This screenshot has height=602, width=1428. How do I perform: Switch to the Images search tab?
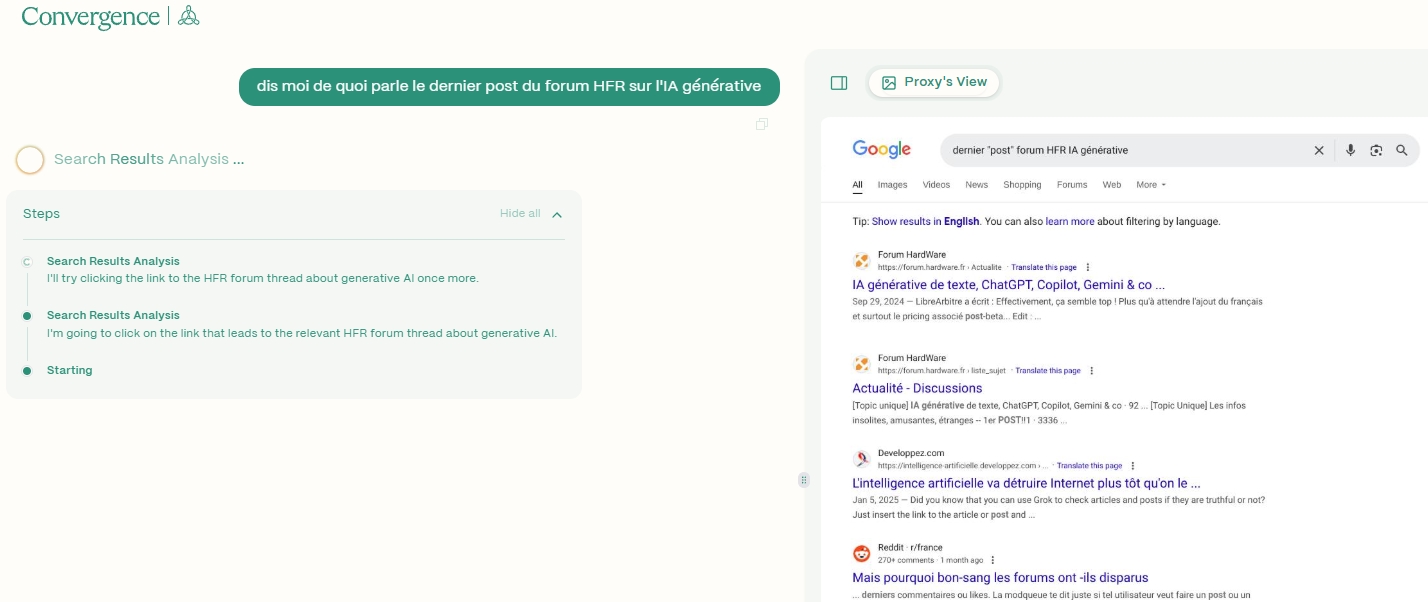coord(892,185)
